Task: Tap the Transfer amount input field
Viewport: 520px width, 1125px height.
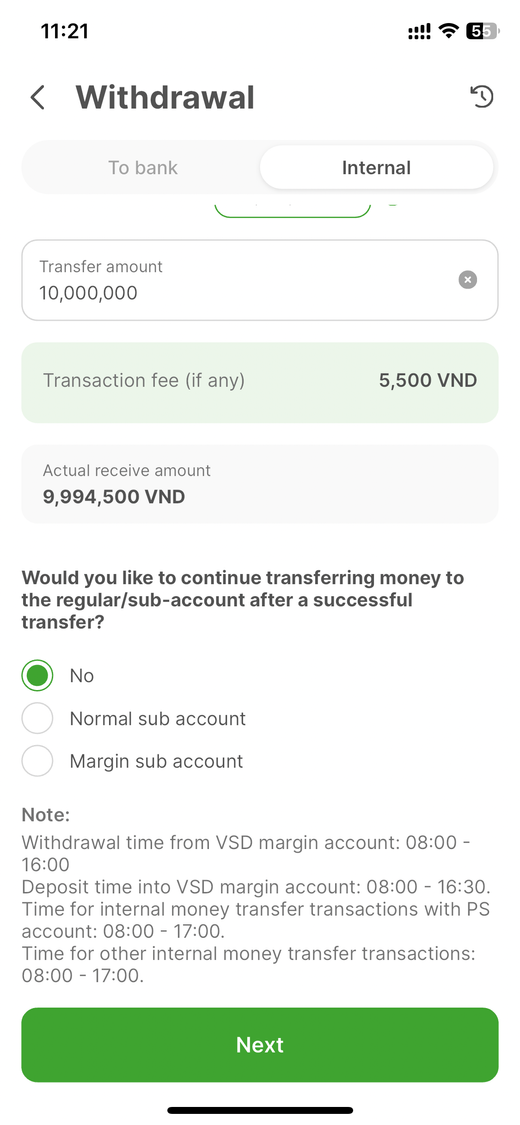Action: coord(260,280)
